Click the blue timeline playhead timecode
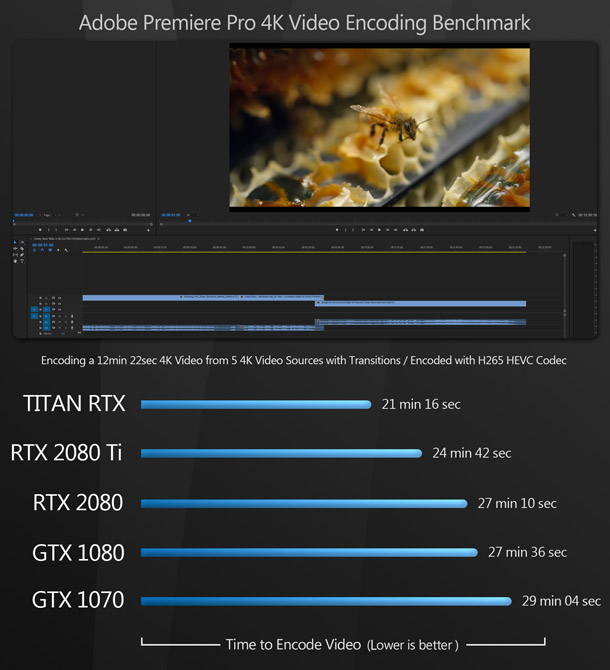The height and width of the screenshot is (670, 610). (x=42, y=244)
